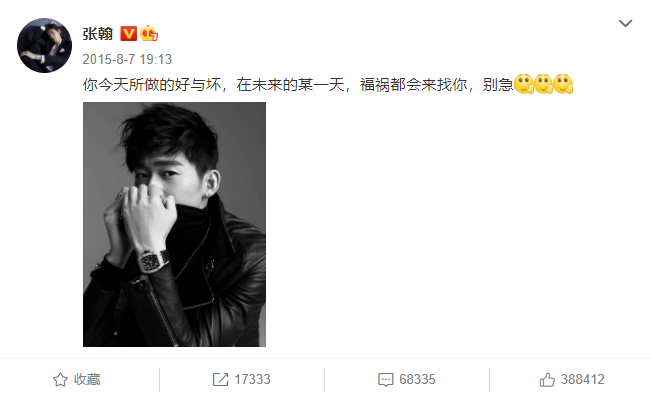Click the first emoji after 别急

524,84
